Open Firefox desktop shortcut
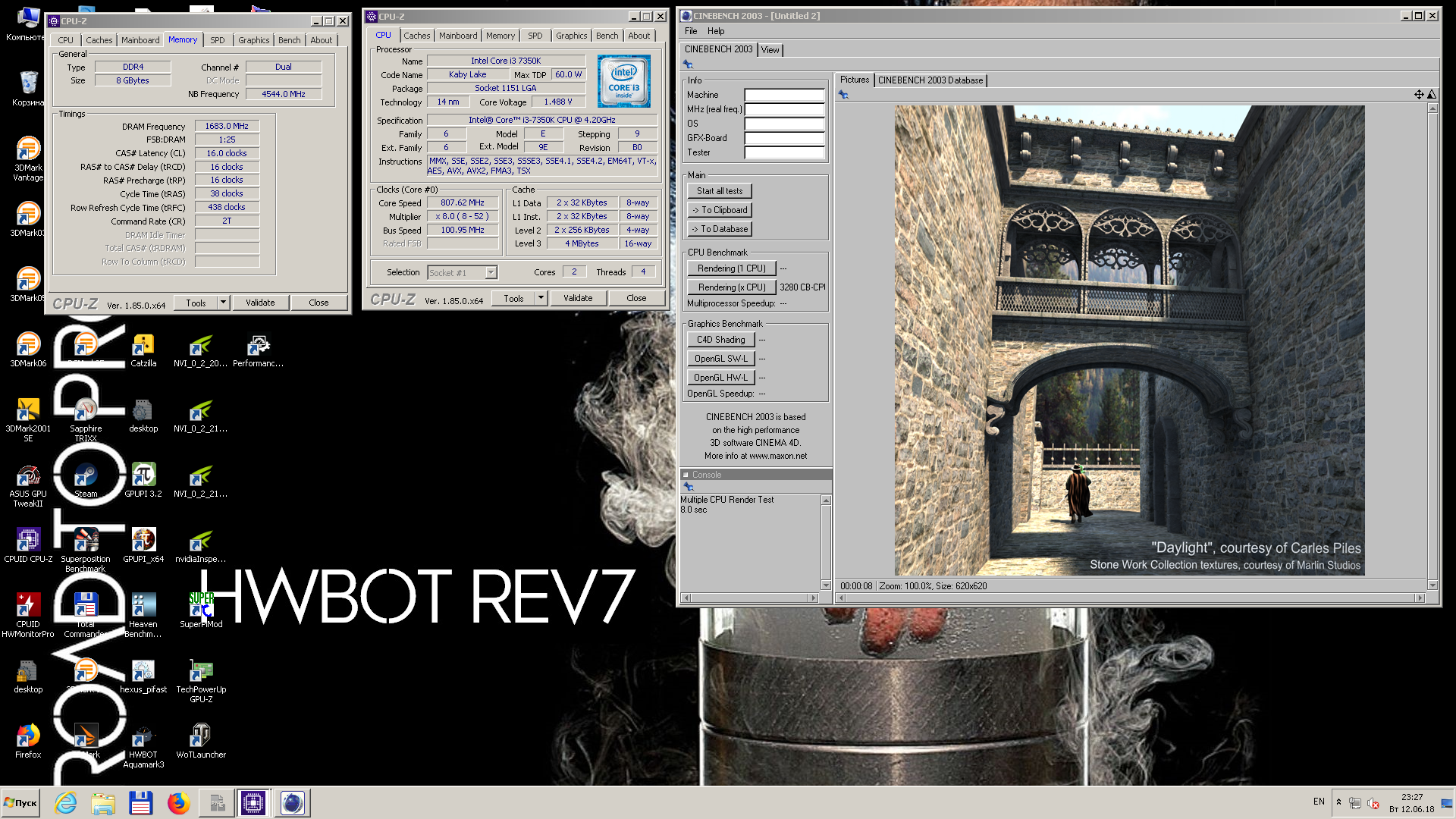This screenshot has height=819, width=1456. tap(28, 740)
